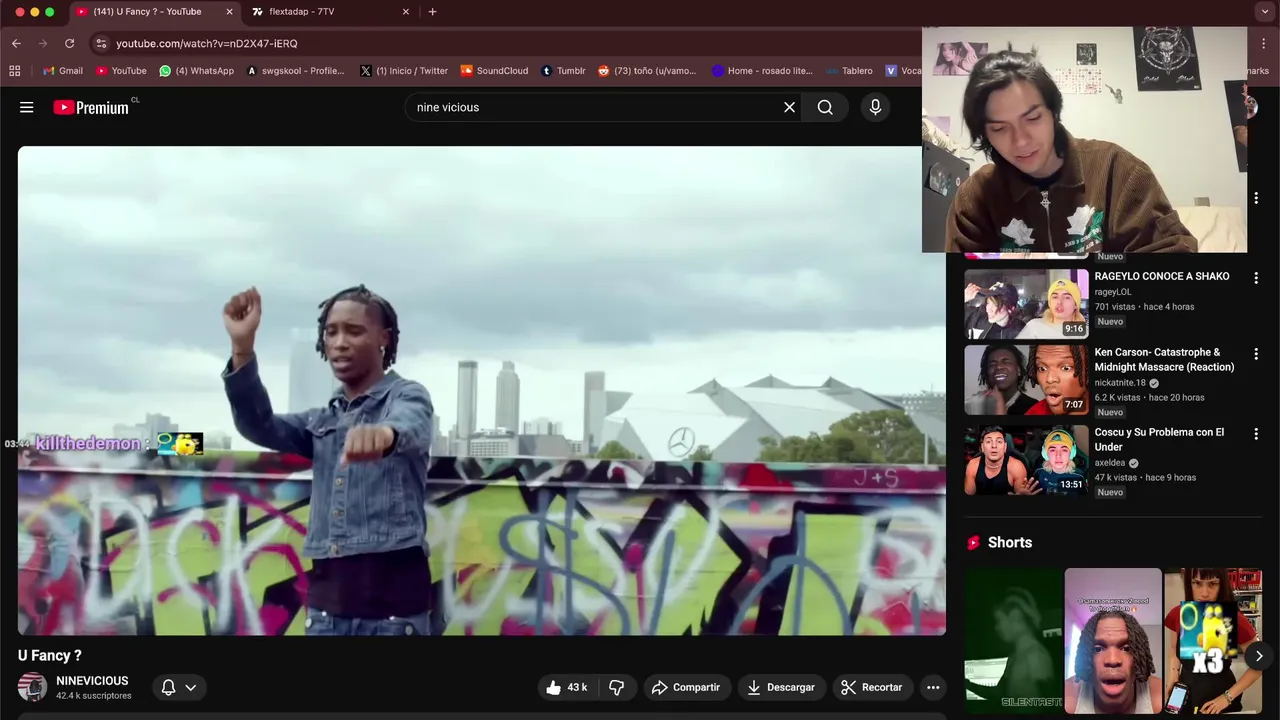Image resolution: width=1280 pixels, height=720 pixels.
Task: Focus the address bar URL
Action: click(206, 43)
